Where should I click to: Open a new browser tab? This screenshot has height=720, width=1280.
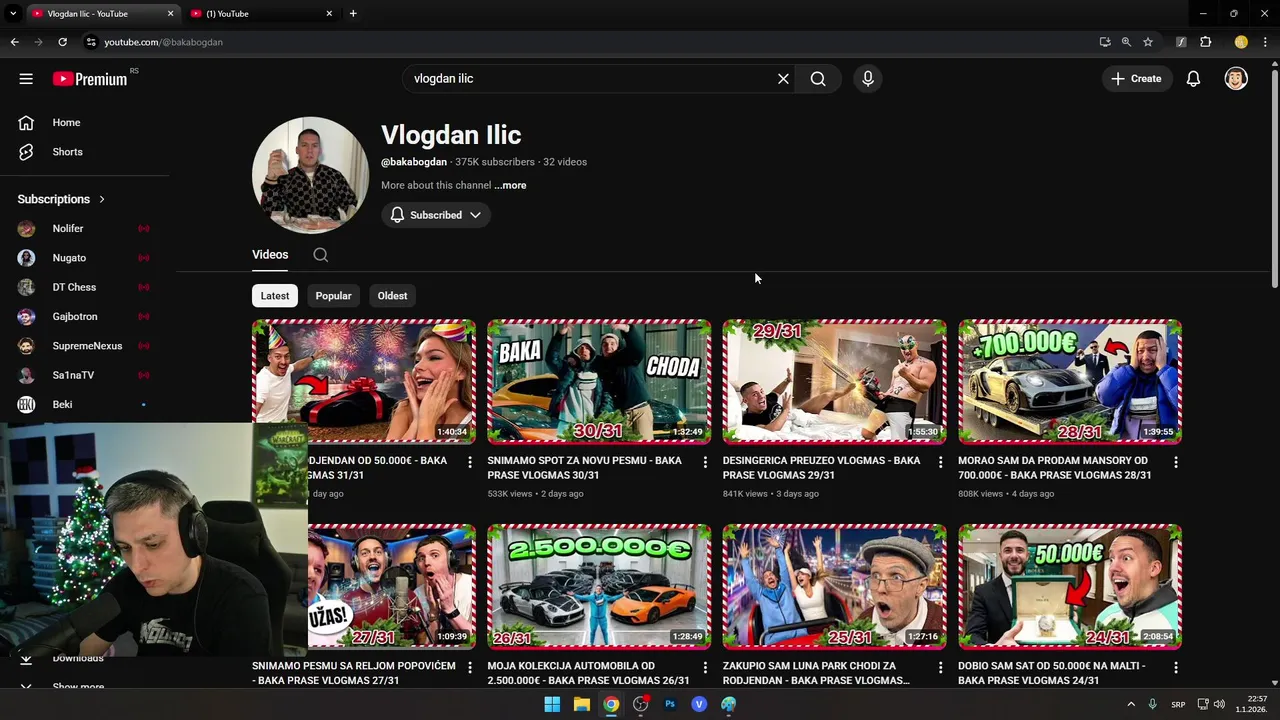pos(353,14)
